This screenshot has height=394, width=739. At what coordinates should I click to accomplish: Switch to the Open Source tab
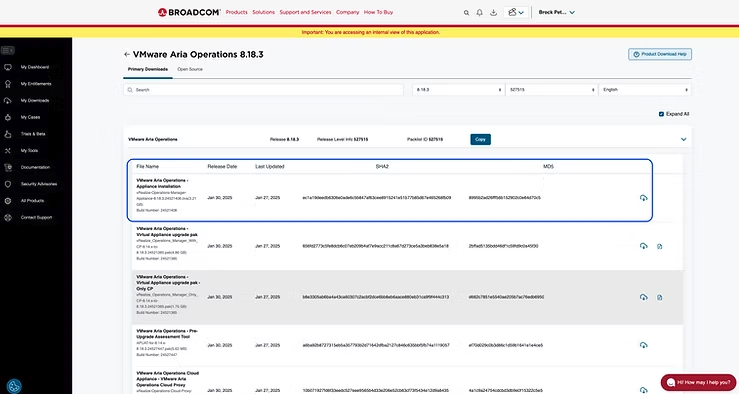[190, 69]
